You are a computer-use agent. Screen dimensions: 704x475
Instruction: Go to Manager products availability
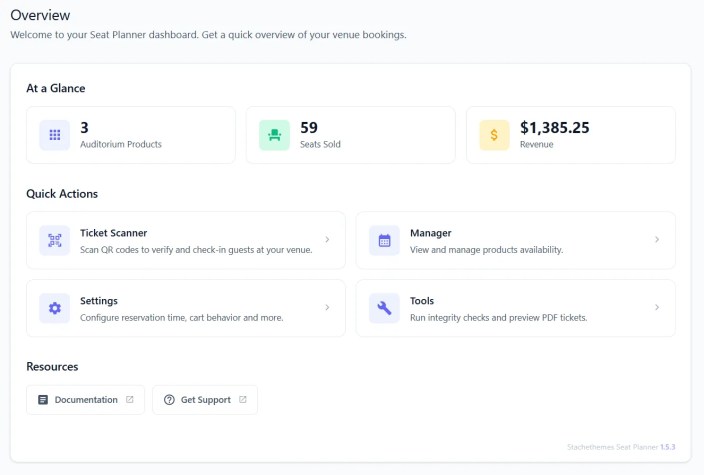coord(486,249)
